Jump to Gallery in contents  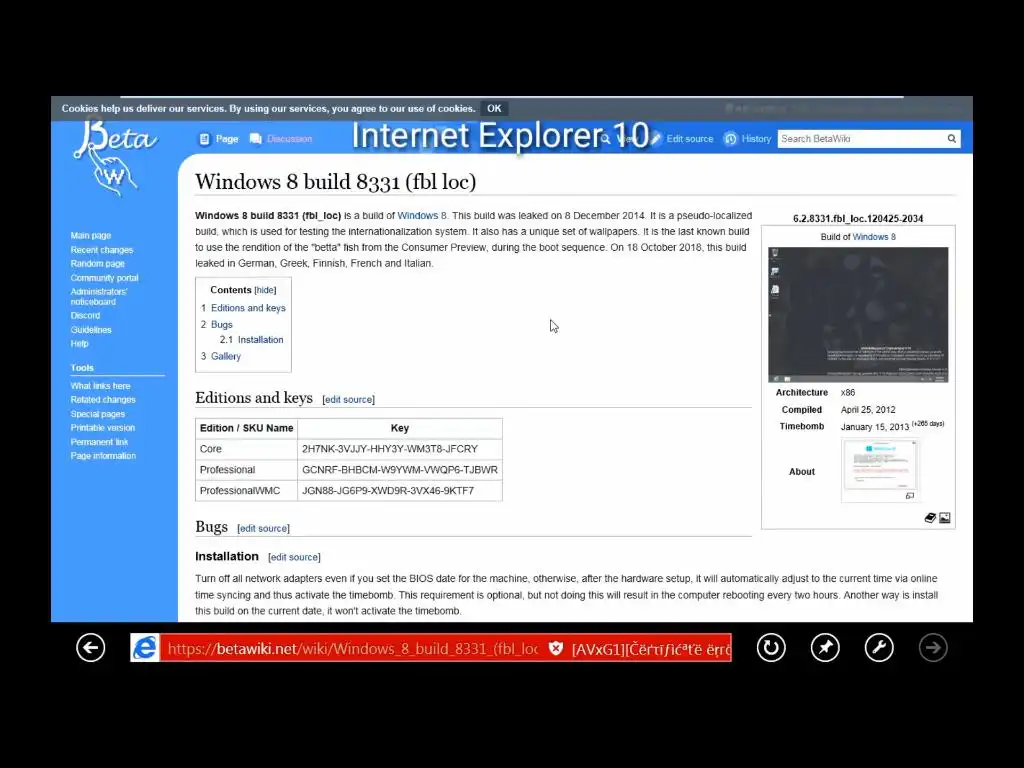[226, 356]
